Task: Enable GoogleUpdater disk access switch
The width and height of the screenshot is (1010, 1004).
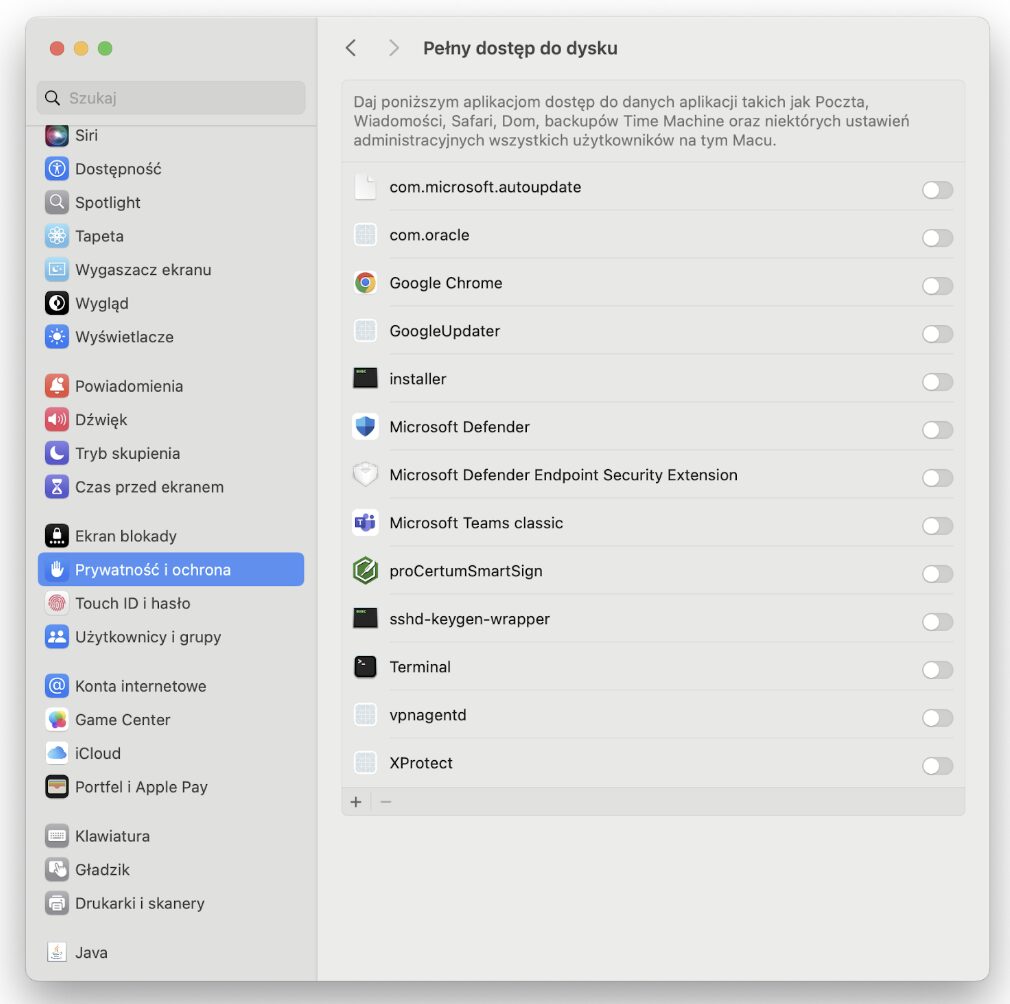Action: [937, 334]
